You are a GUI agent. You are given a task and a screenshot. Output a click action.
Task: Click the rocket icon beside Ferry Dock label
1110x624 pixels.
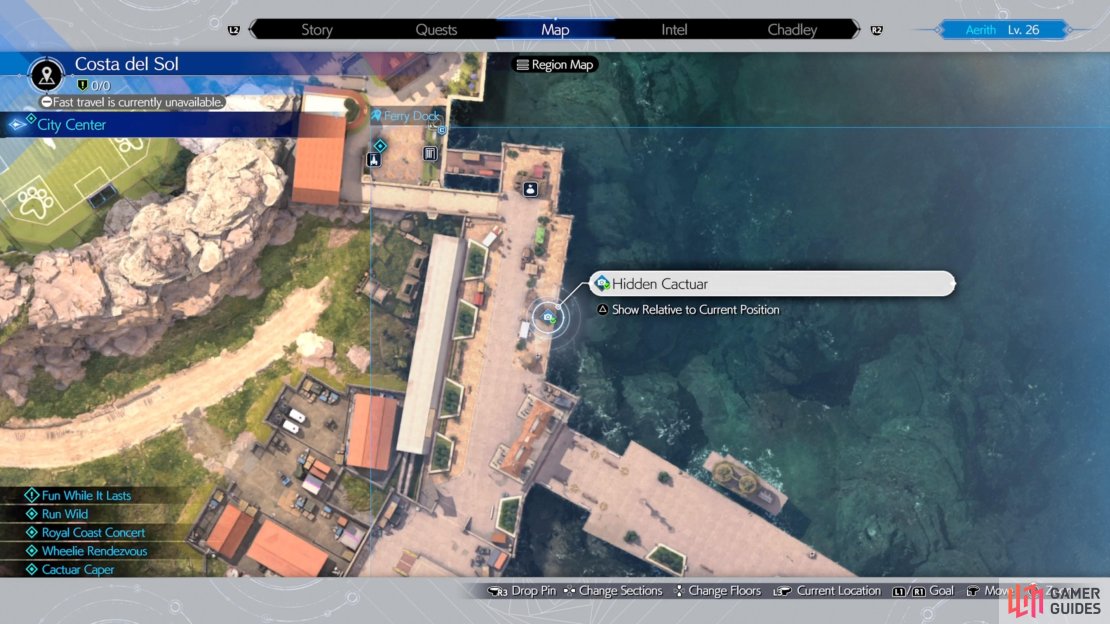click(x=376, y=115)
